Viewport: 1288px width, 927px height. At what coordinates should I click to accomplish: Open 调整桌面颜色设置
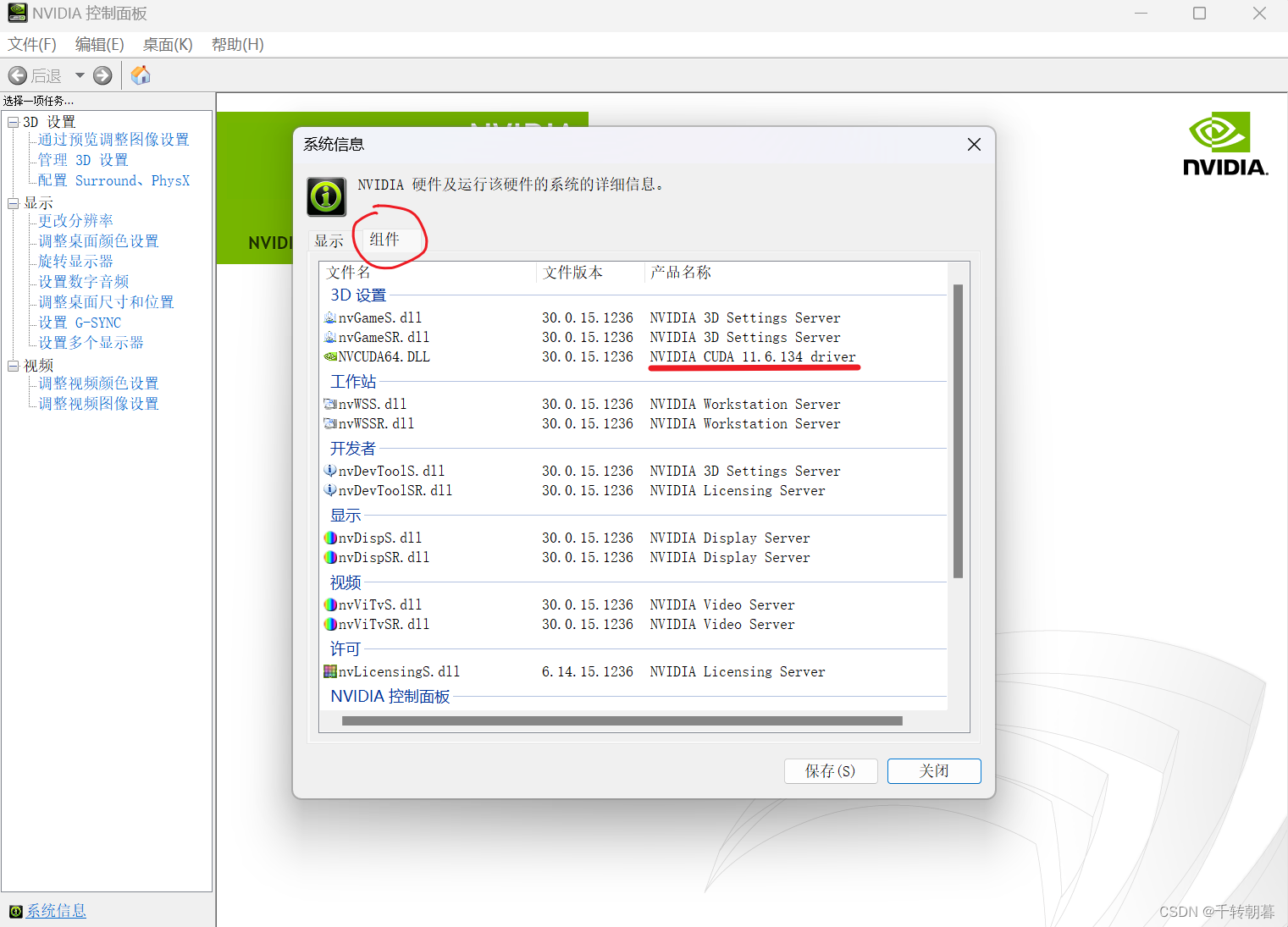coord(98,241)
